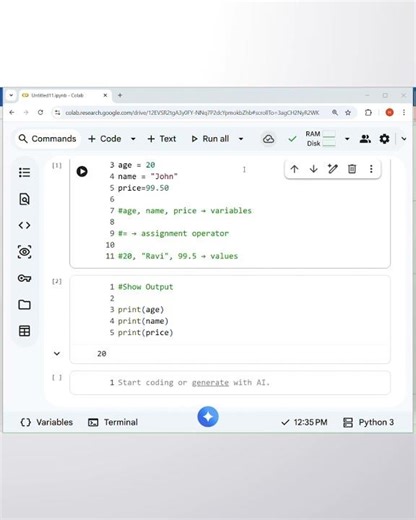
Task: Click the line price=99.50
Action: point(143,188)
